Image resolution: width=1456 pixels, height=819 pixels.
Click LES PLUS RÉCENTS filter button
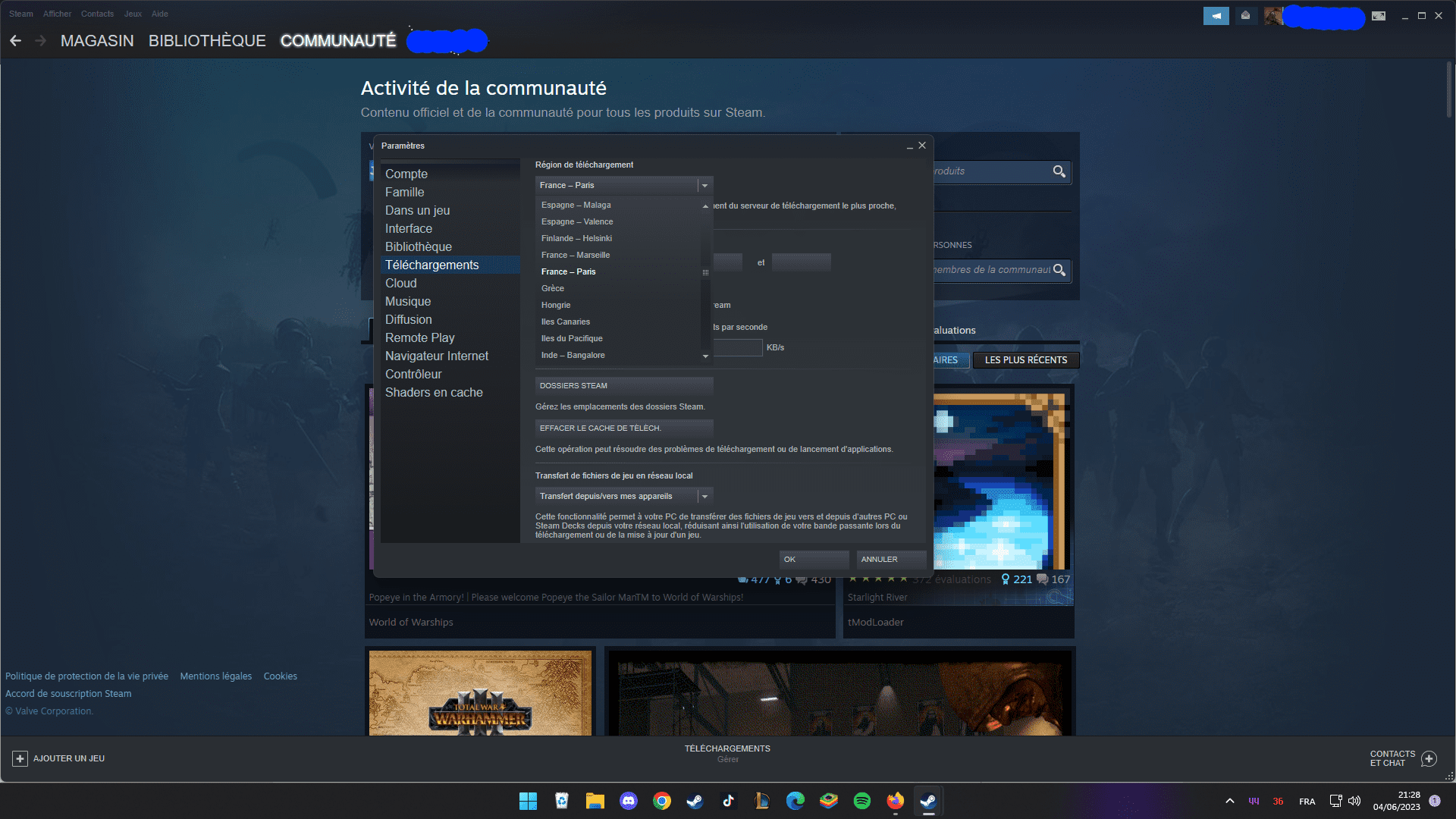pos(1026,360)
